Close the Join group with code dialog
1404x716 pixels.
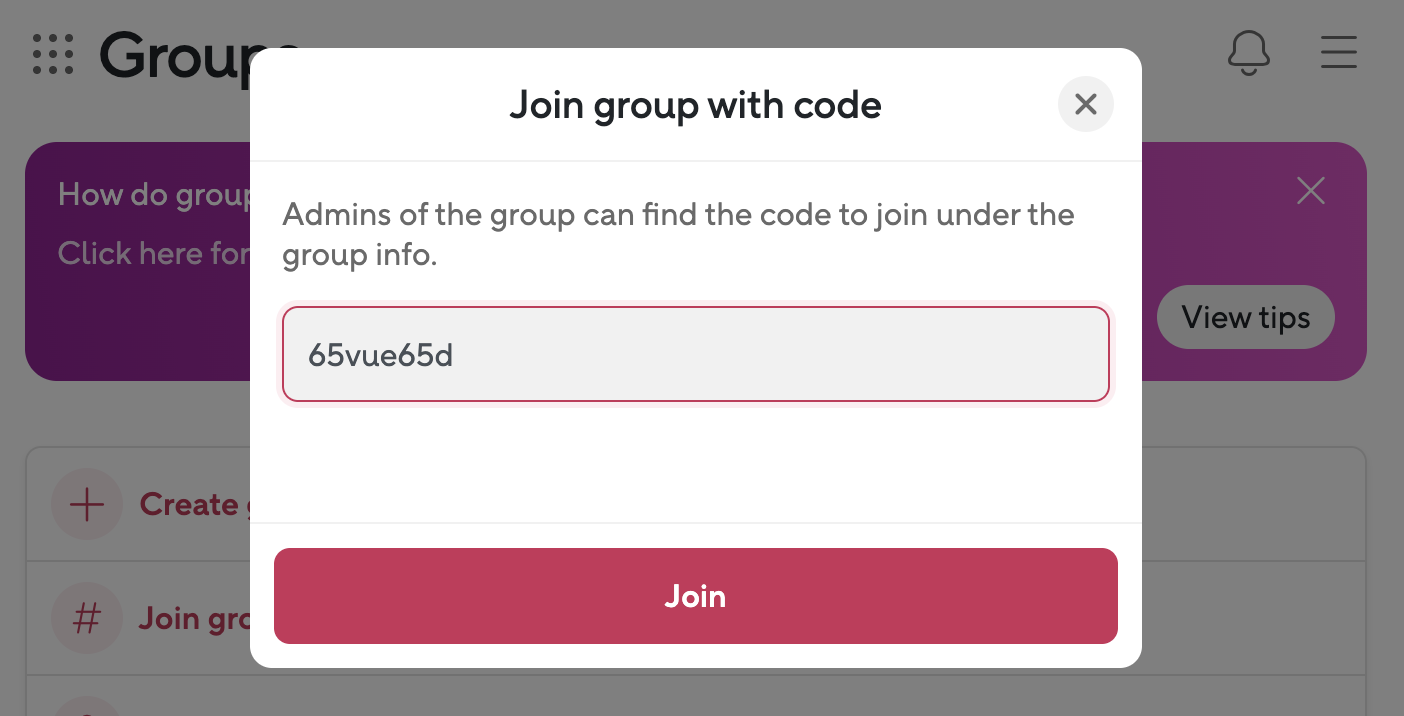[x=1085, y=104]
